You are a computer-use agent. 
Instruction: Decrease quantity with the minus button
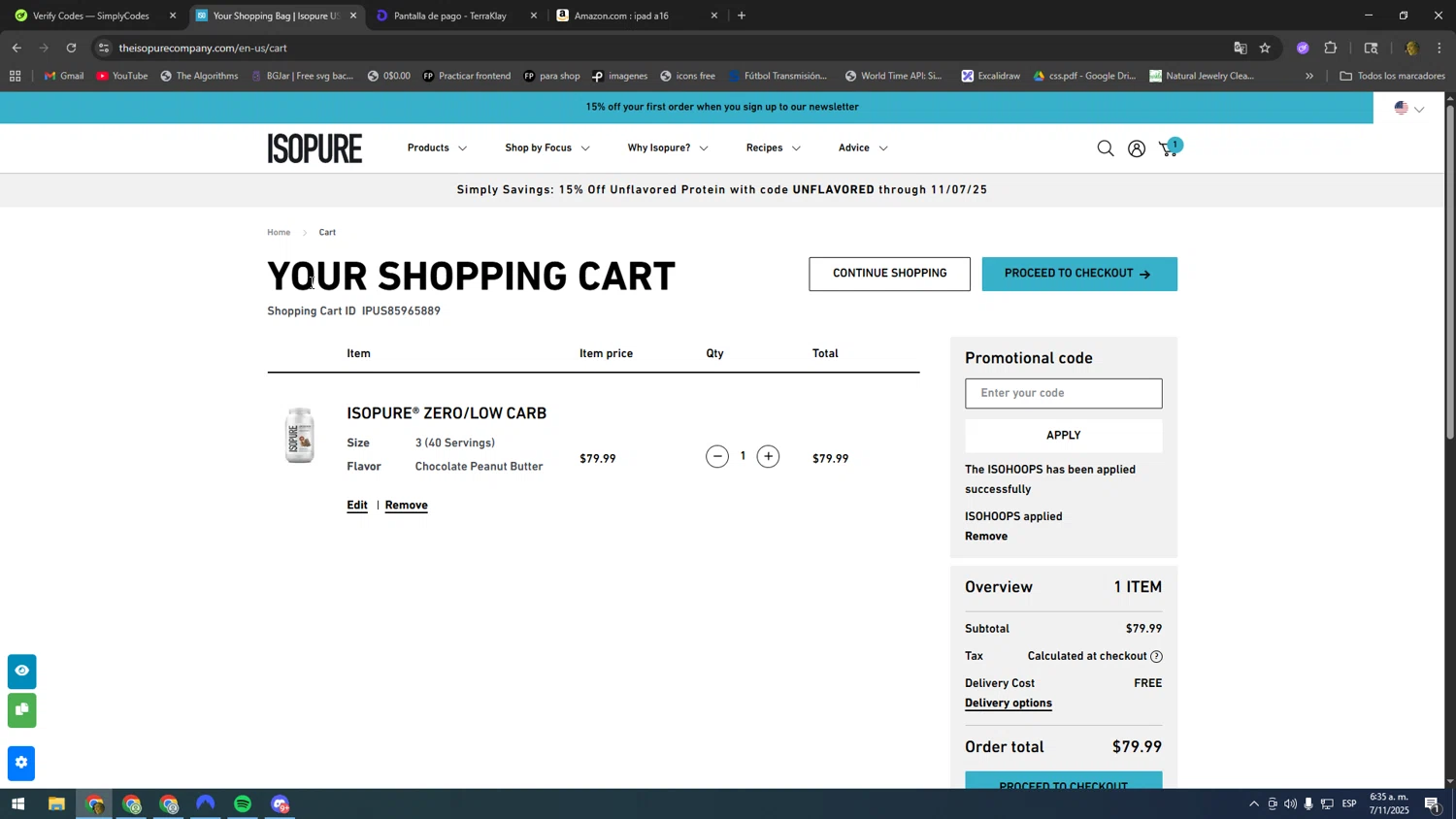(x=717, y=456)
